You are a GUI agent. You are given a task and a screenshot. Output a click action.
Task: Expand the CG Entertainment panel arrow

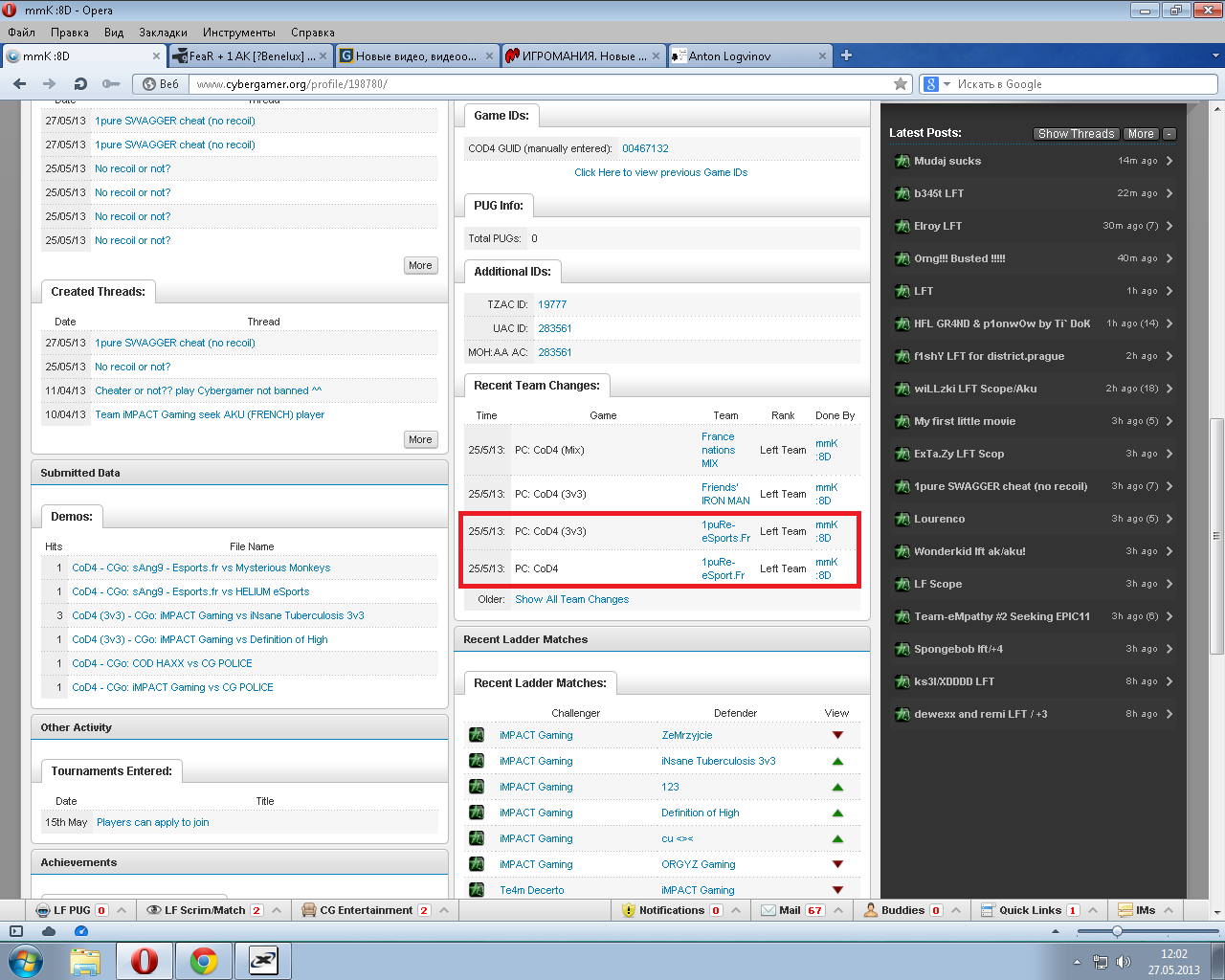tap(444, 910)
